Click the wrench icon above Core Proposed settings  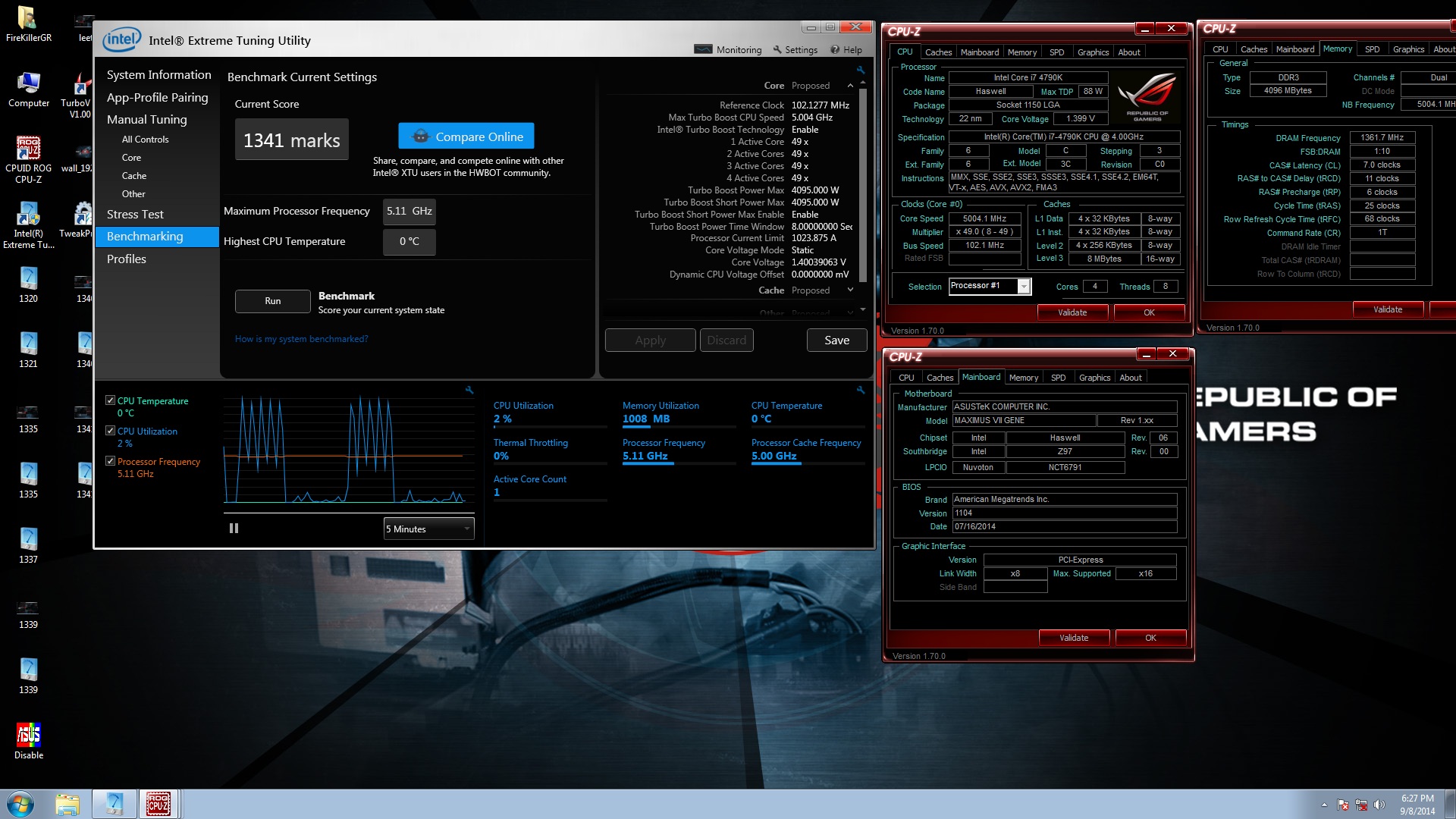(x=861, y=70)
